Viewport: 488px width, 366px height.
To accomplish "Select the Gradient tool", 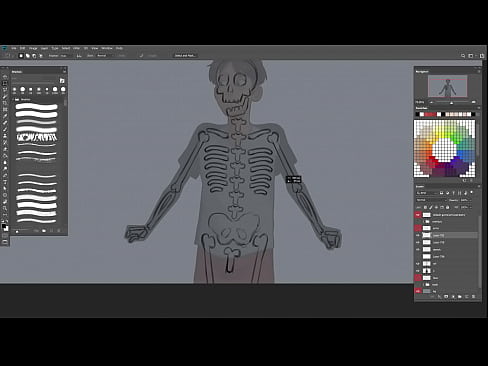I will (x=5, y=156).
